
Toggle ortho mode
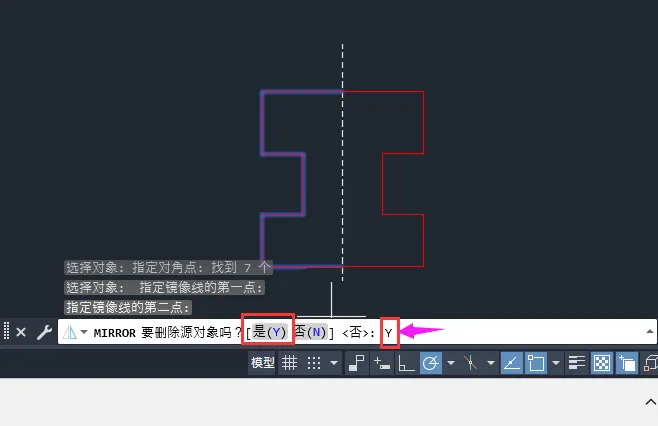coord(406,363)
